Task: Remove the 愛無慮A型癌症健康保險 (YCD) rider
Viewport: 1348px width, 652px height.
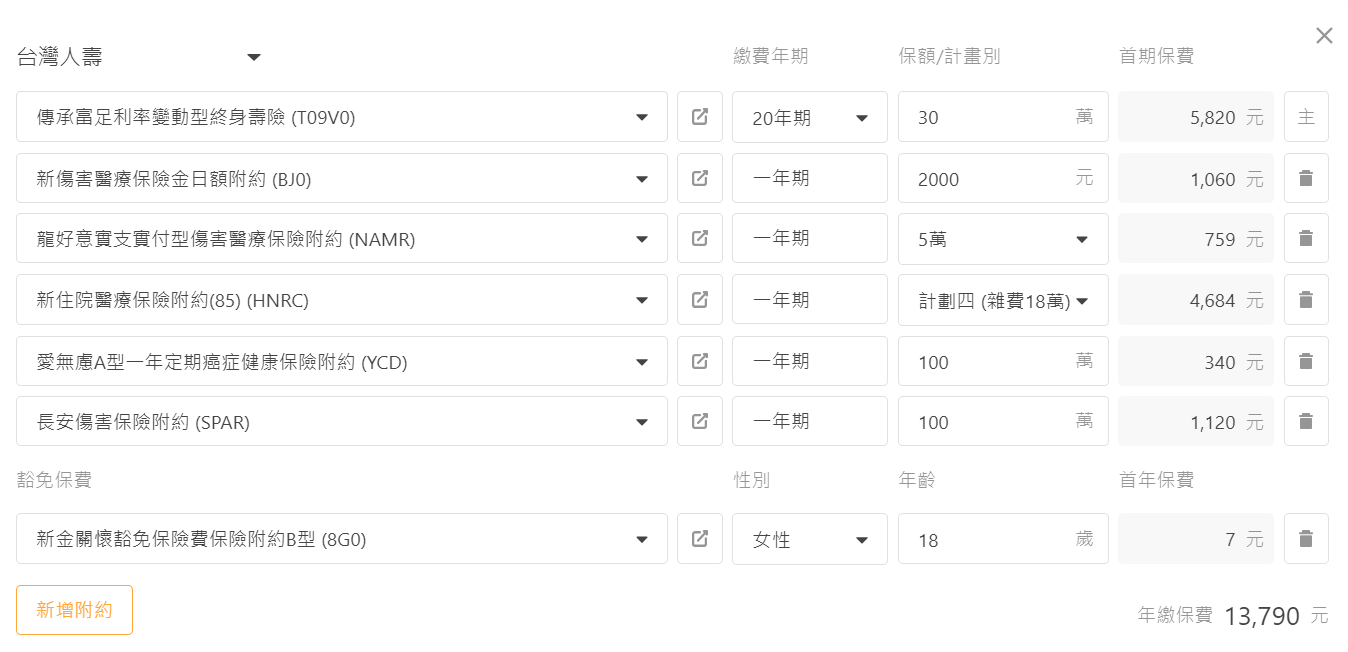Action: [1306, 361]
